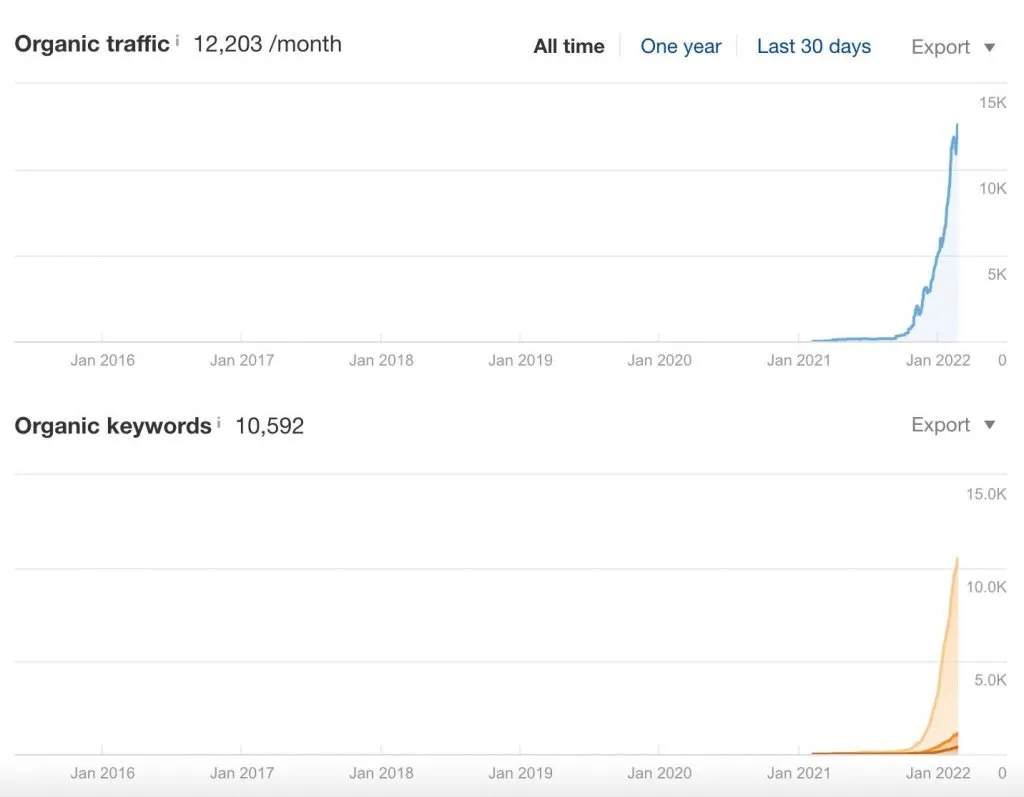Open the Export dropdown for Organic traffic
This screenshot has width=1024, height=797.
(953, 47)
